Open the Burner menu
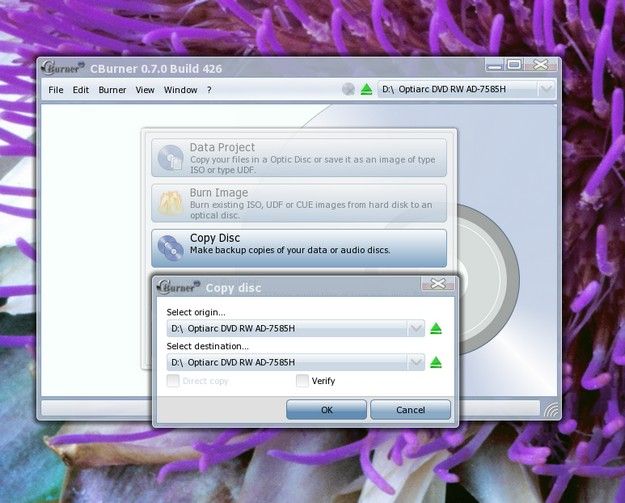This screenshot has width=625, height=503. [x=112, y=90]
